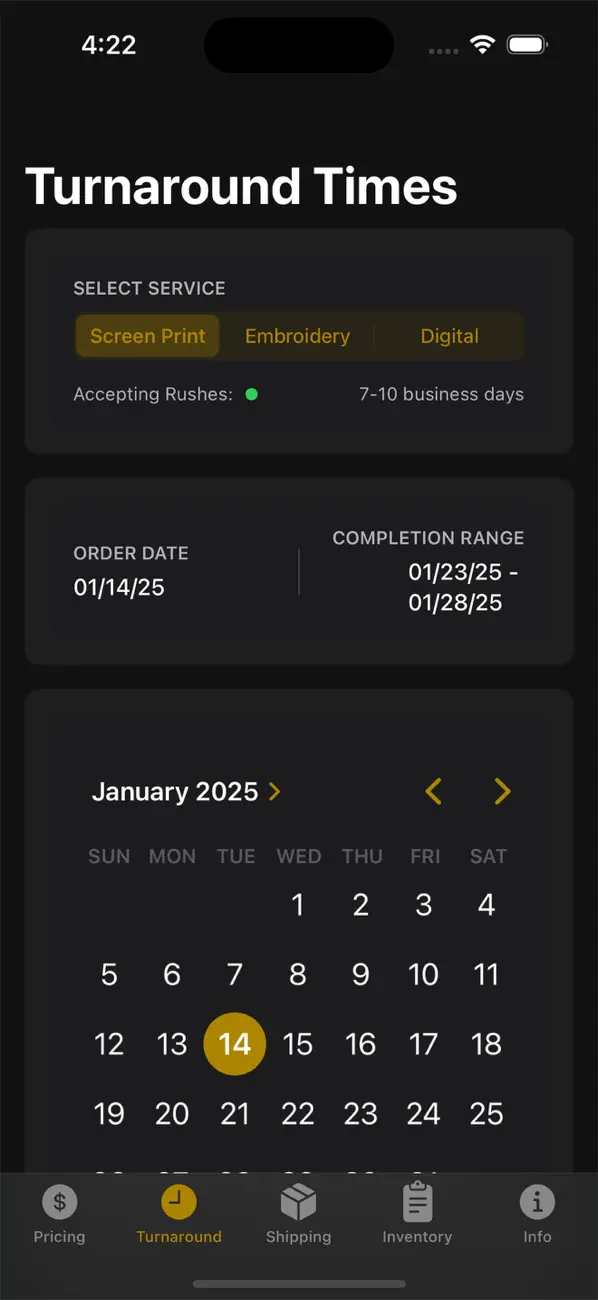Tap the Info circle icon
The image size is (598, 1300).
(537, 1202)
